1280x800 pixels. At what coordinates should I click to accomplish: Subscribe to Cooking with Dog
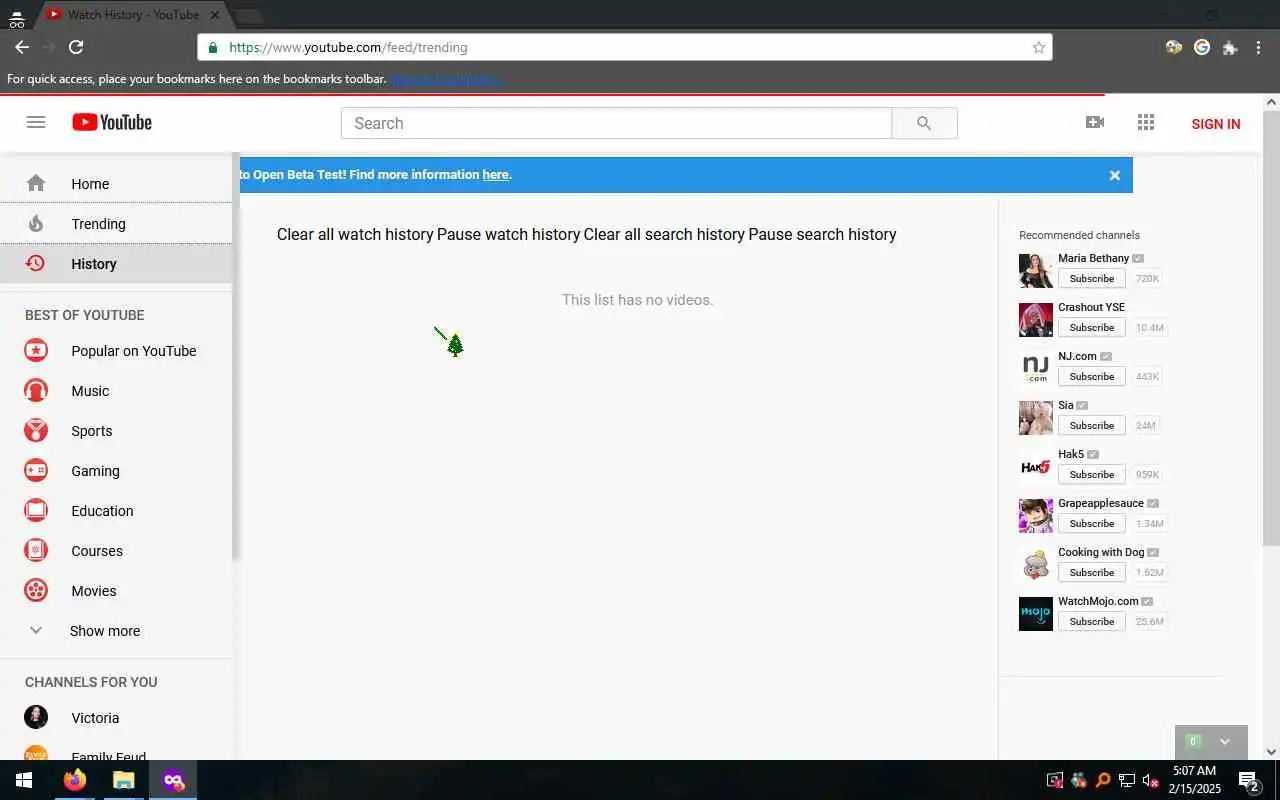1091,573
